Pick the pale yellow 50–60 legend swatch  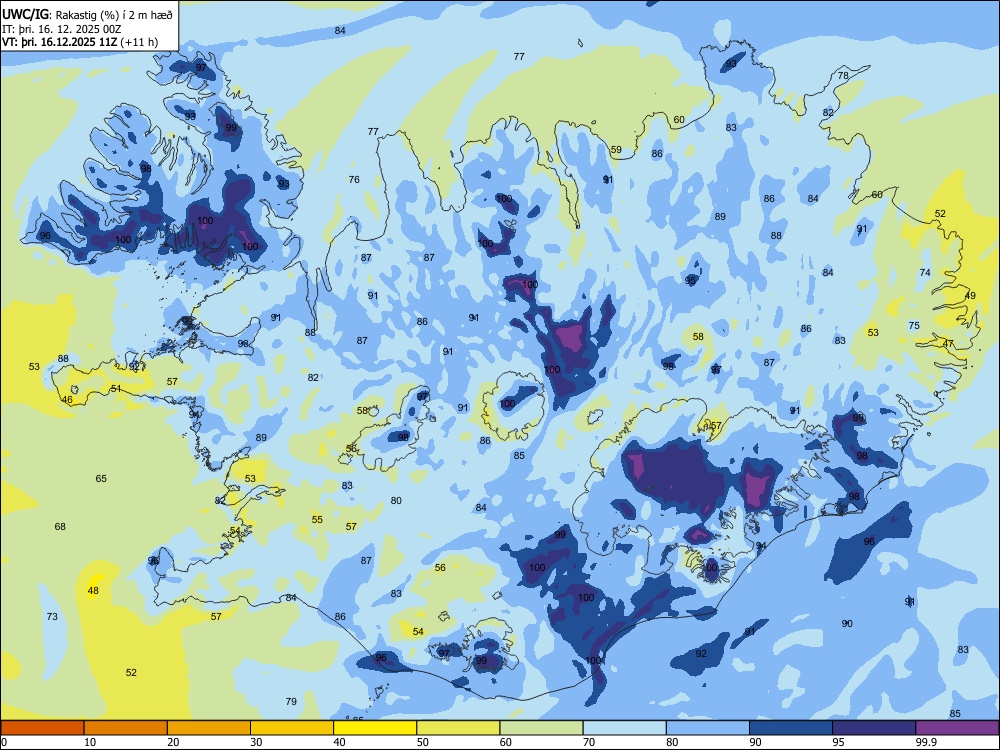tap(458, 728)
